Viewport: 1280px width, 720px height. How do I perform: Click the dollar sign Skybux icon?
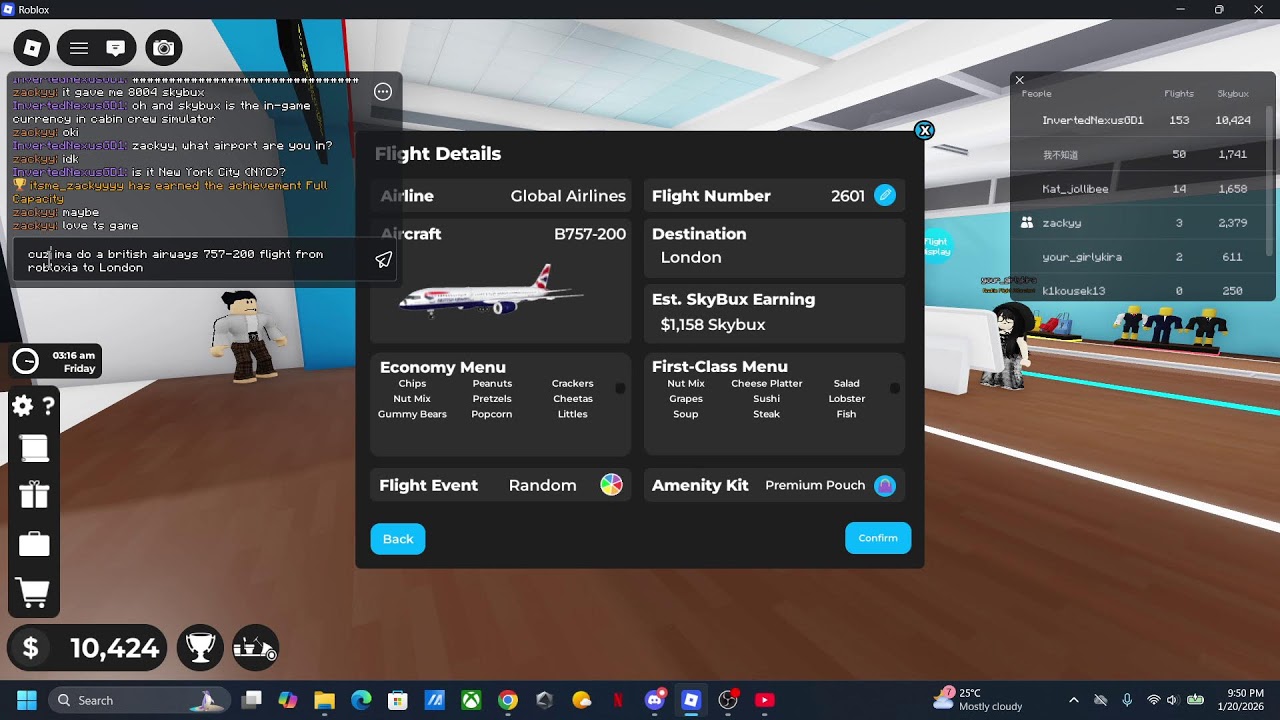click(31, 648)
